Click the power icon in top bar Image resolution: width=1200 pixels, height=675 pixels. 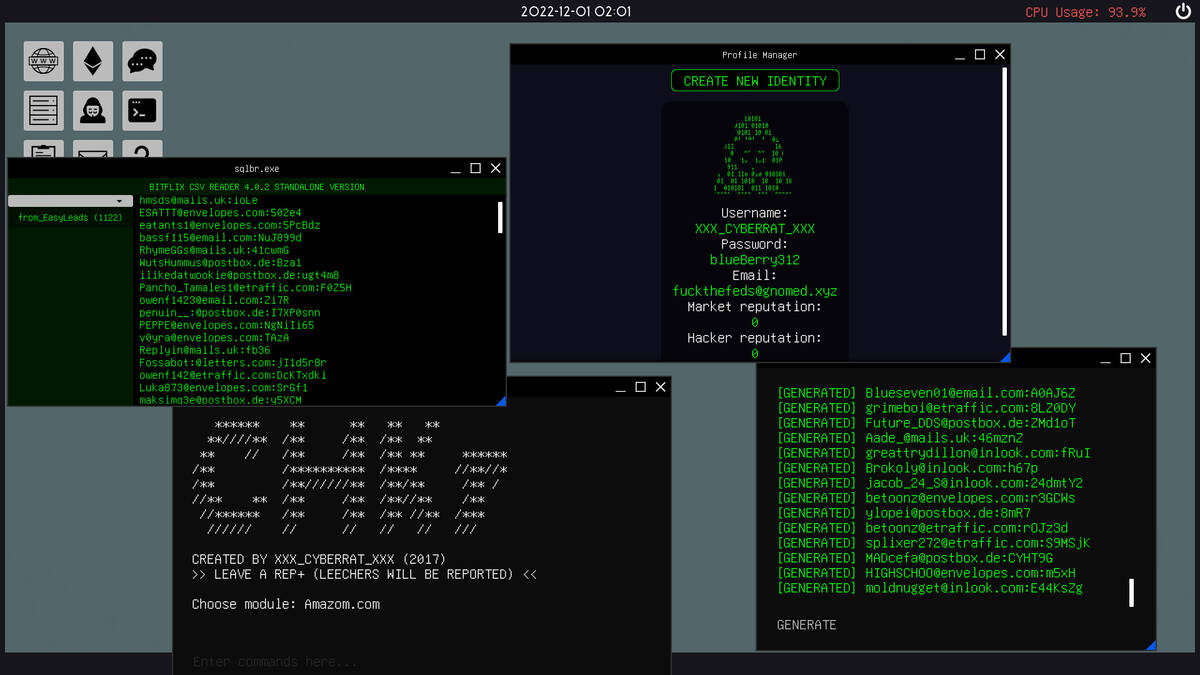pos(1182,12)
